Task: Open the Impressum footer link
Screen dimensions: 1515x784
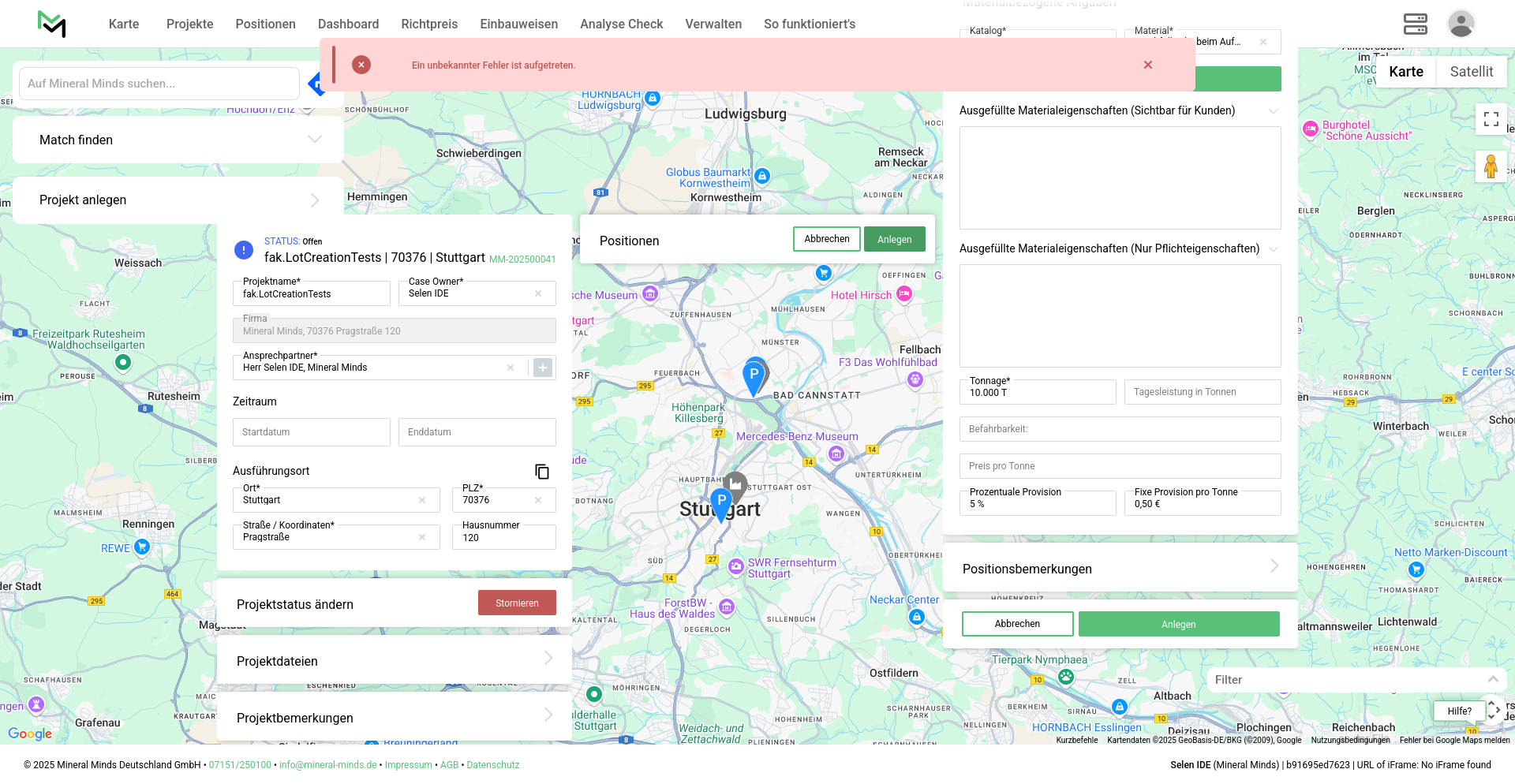Action: coord(408,765)
